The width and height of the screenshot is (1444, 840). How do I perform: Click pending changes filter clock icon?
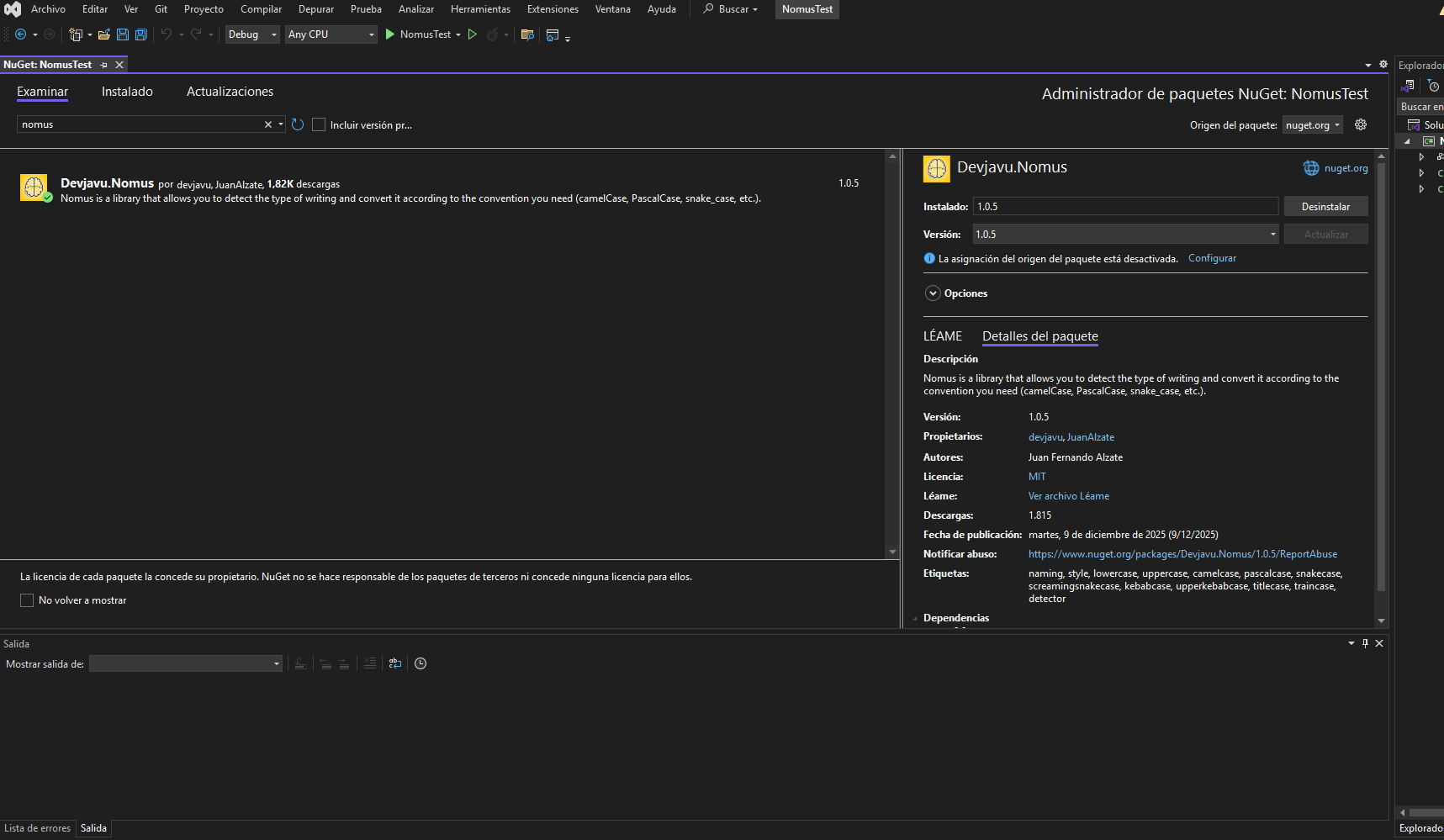point(1434,86)
